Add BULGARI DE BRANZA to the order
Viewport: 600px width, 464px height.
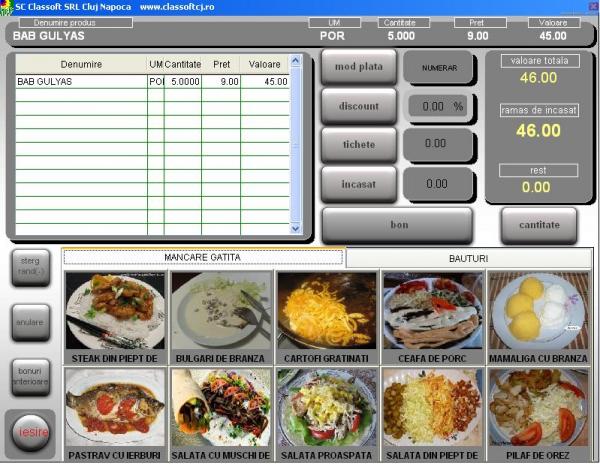click(221, 312)
